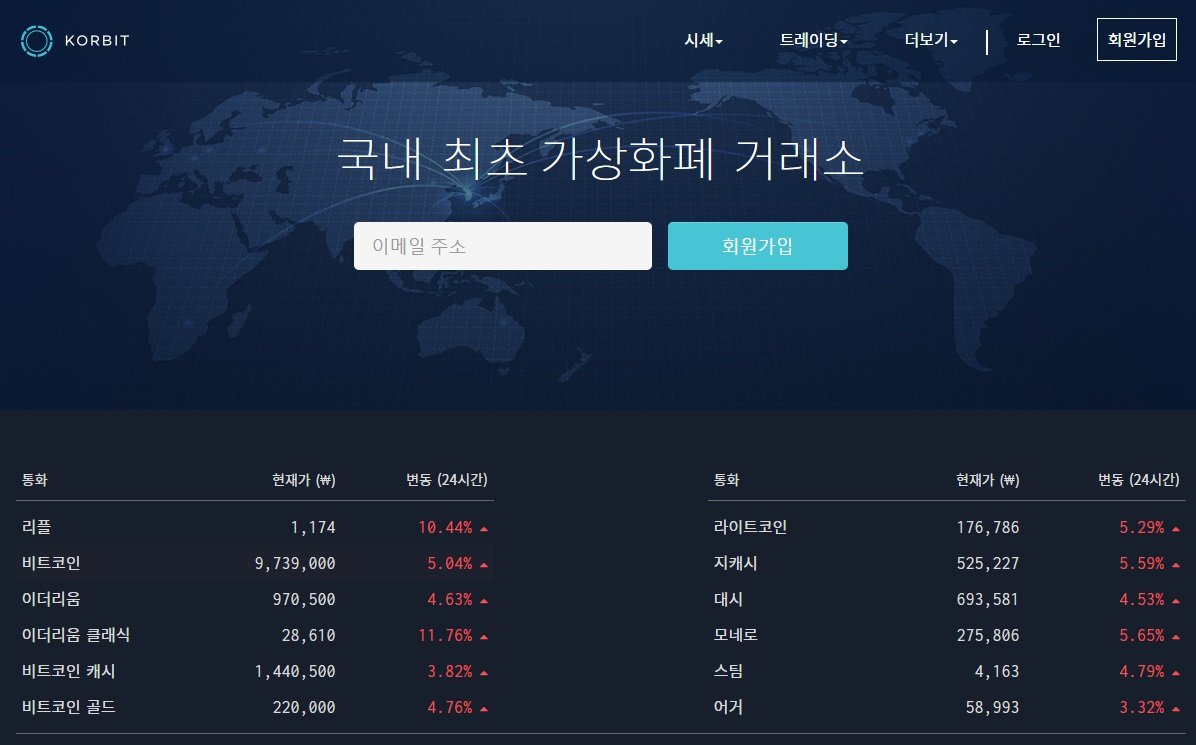Click the arrow next to 비트코인 골드 4.76%
Screen dimensions: 1196x745
(485, 707)
